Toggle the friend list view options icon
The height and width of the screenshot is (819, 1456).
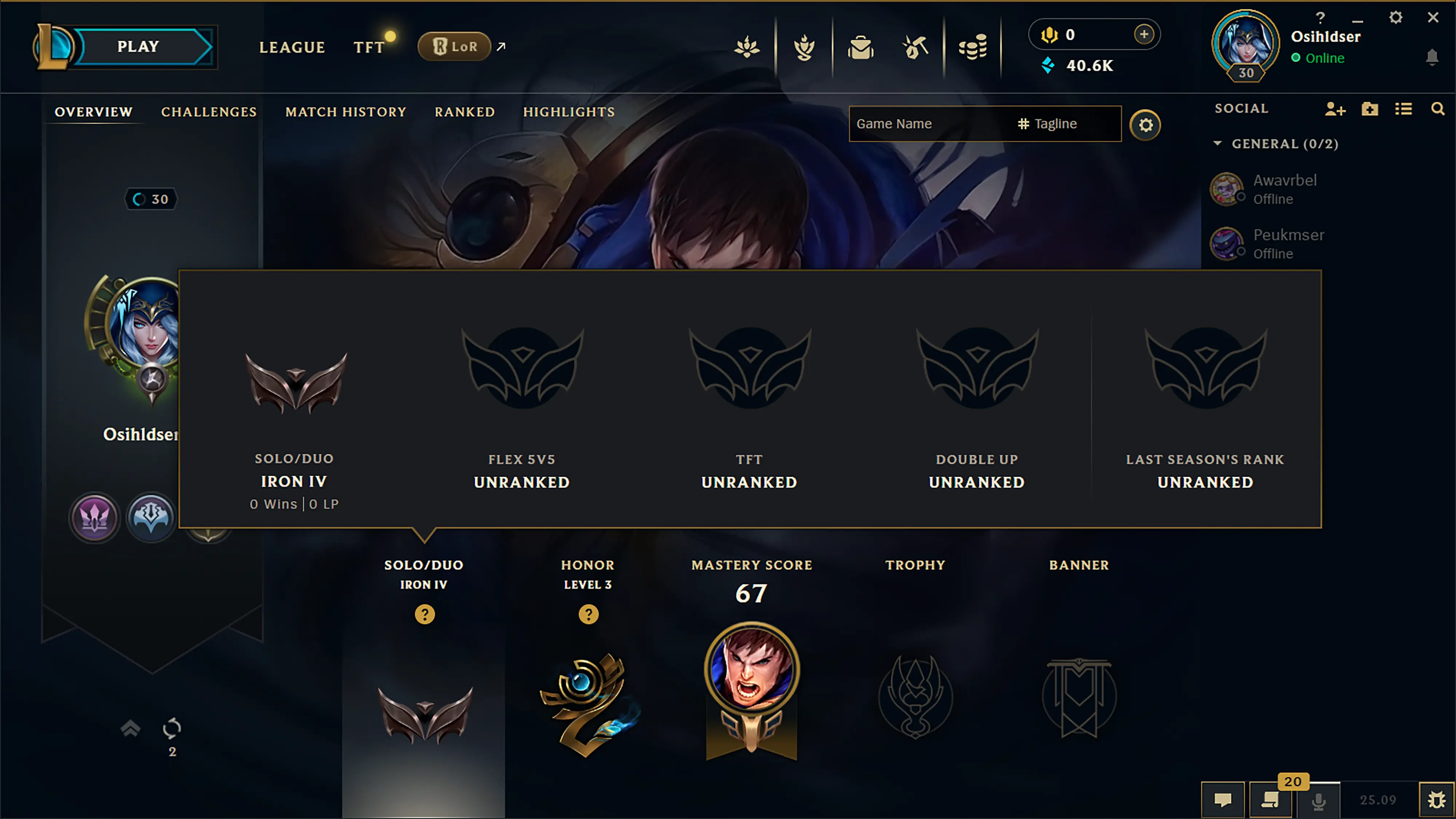coord(1404,108)
